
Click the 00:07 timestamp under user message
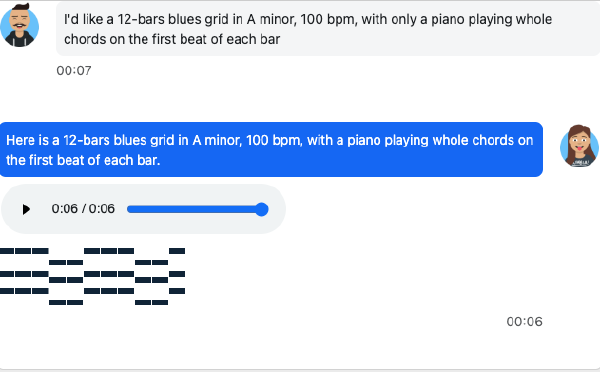(x=74, y=70)
